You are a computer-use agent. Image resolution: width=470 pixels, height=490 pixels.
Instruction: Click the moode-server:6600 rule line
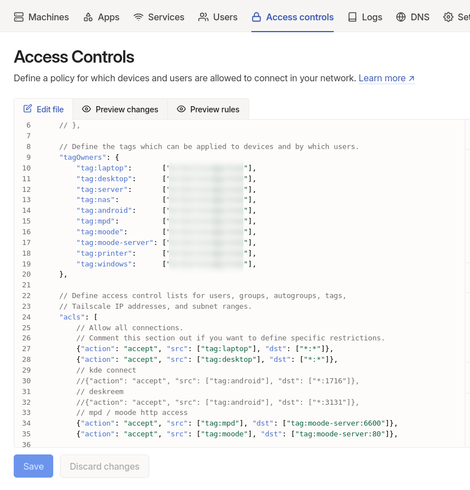tap(237, 423)
